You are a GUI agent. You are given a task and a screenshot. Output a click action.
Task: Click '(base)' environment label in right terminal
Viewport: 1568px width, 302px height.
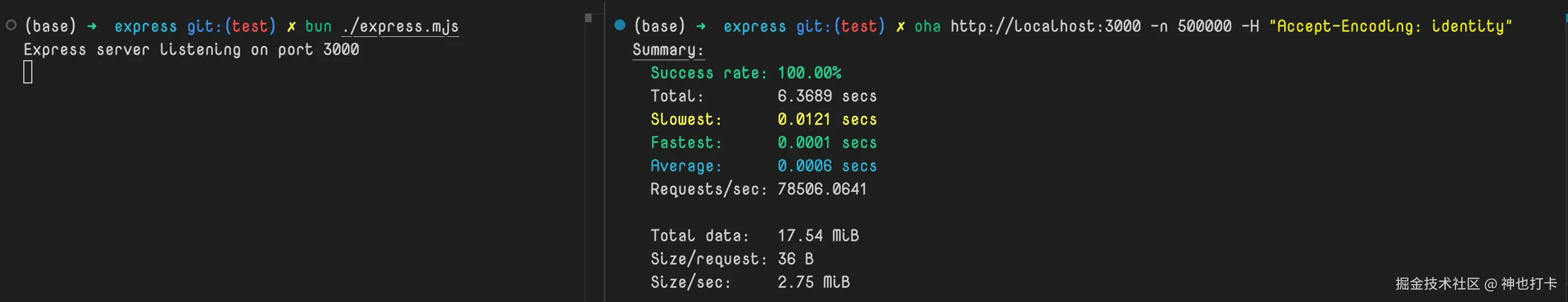pos(659,26)
